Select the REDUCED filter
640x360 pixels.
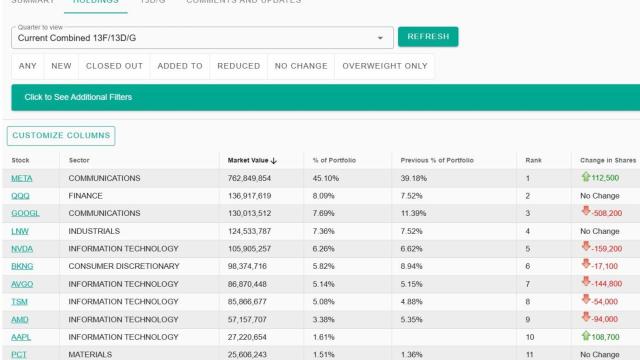(239, 66)
